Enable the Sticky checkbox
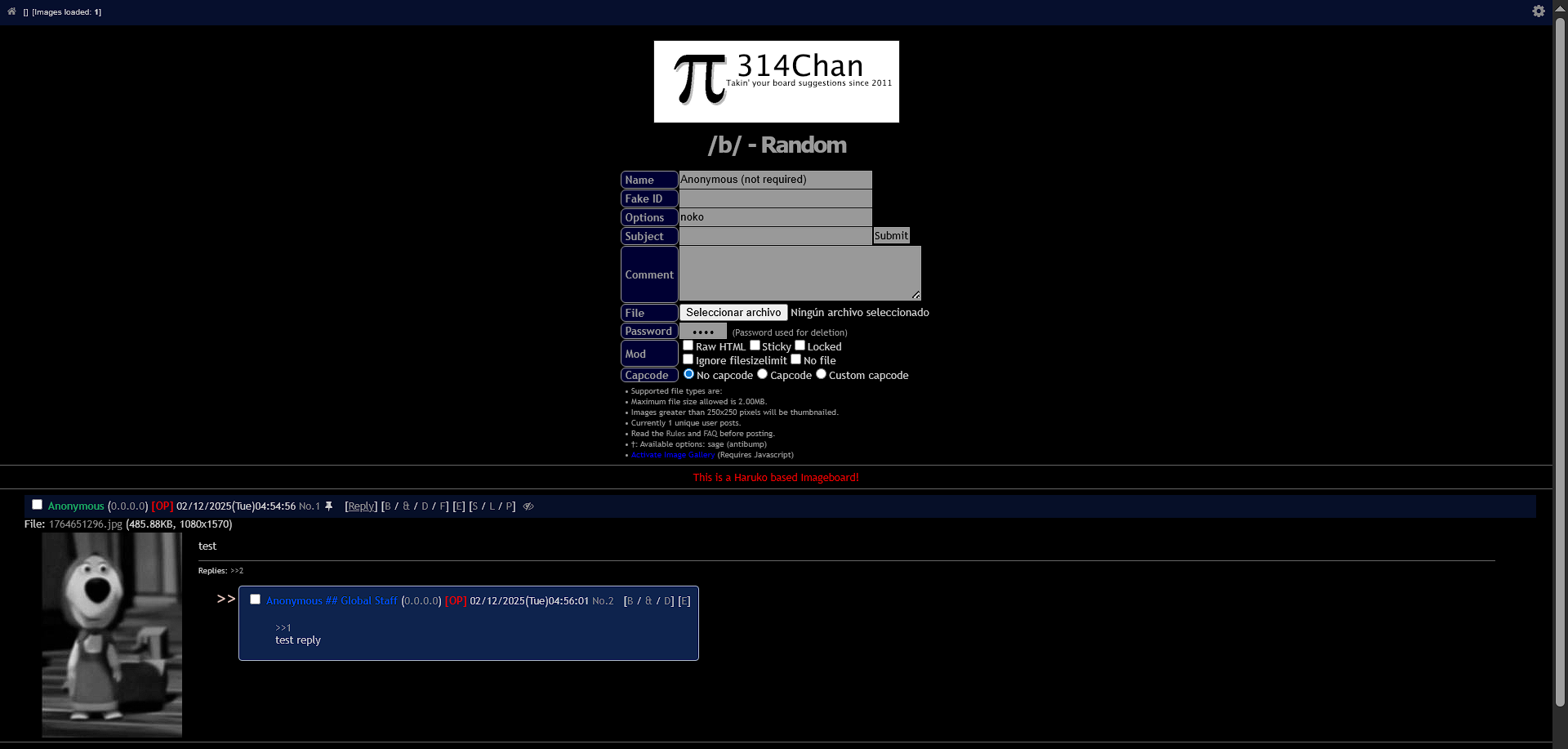 [755, 346]
